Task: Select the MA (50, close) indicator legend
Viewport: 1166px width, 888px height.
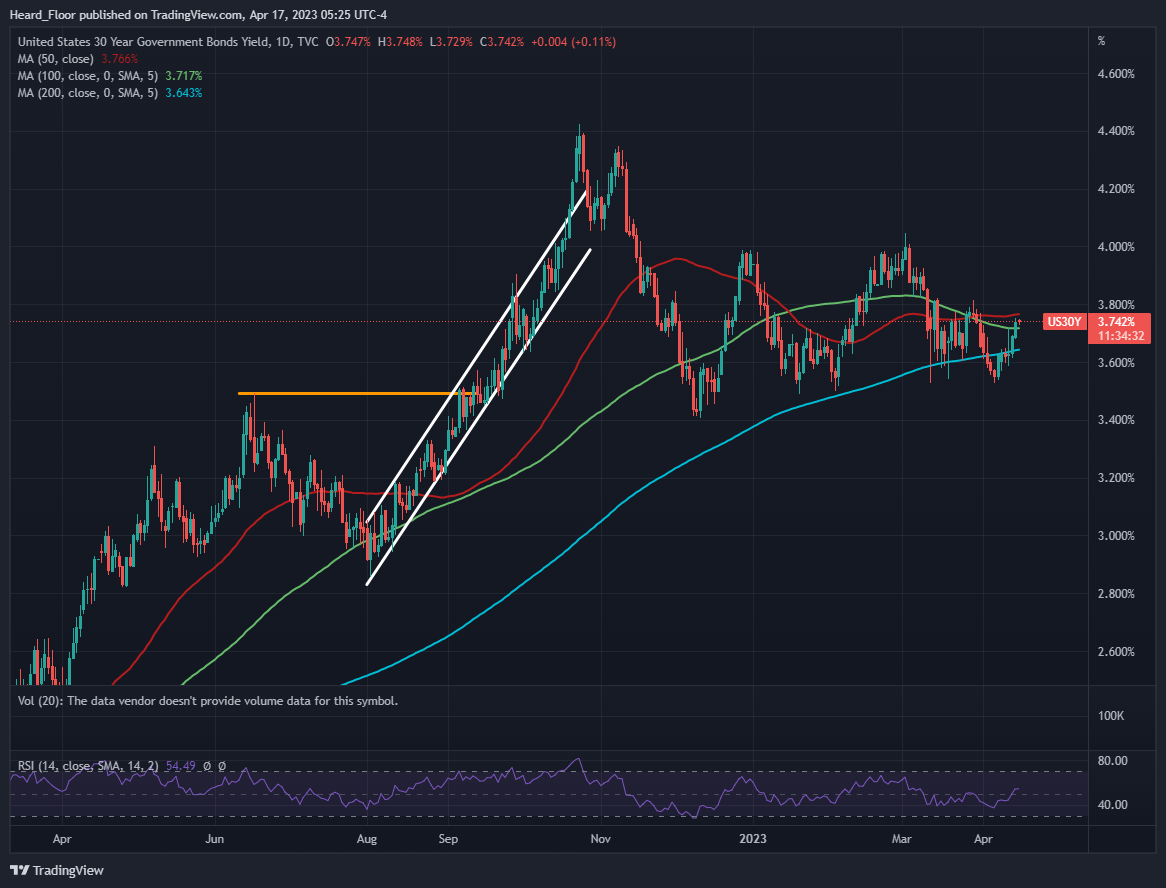Action: coord(56,59)
